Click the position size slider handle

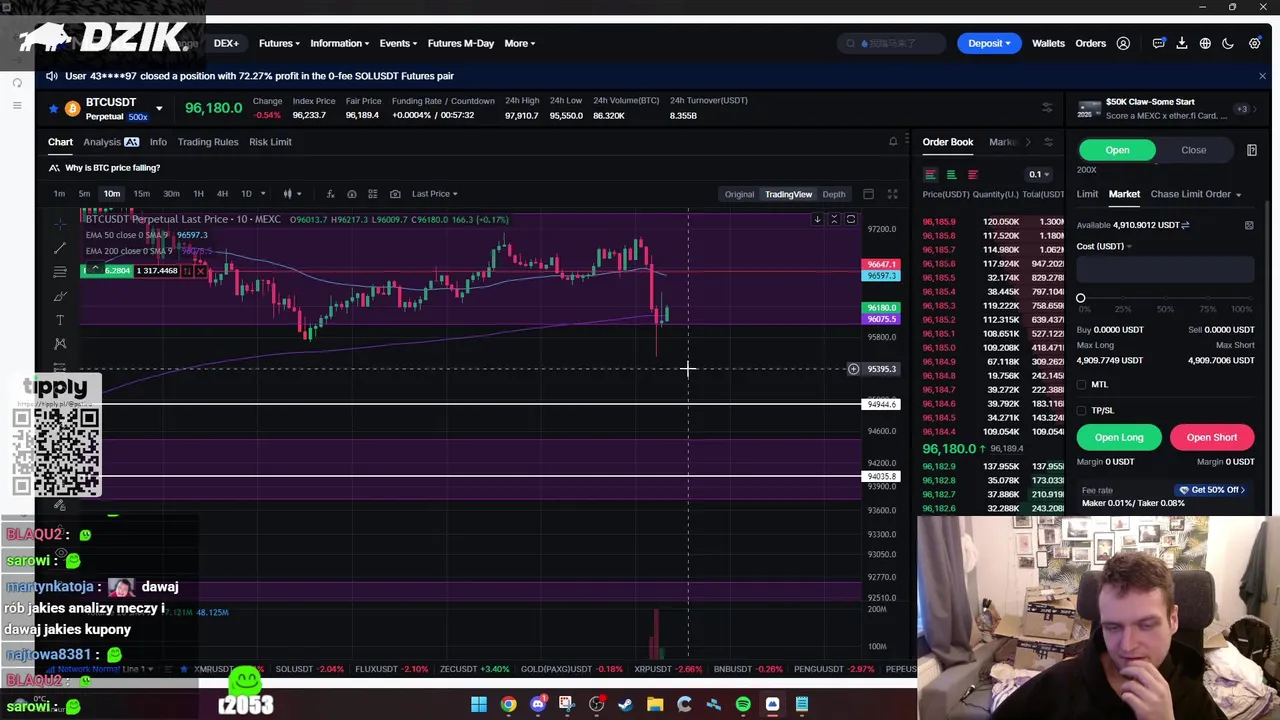(x=1081, y=298)
